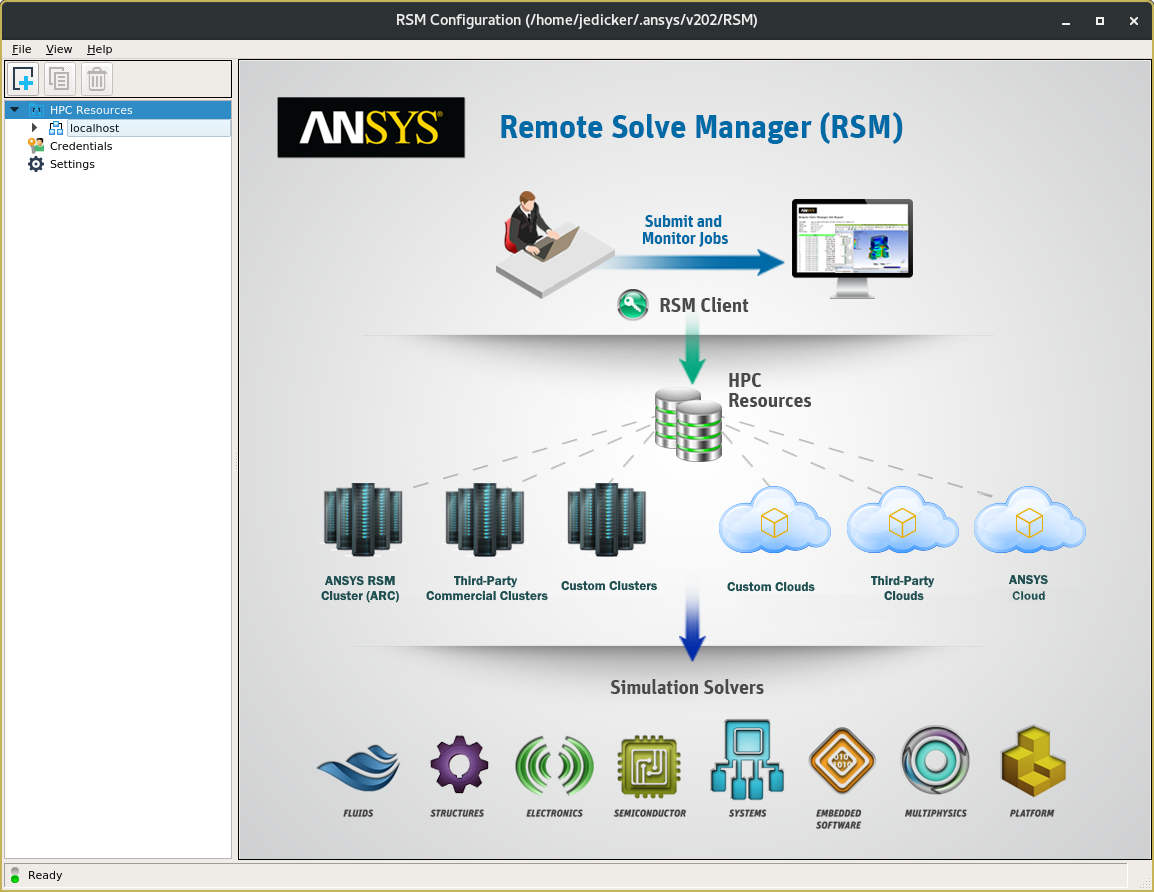This screenshot has width=1154, height=892.
Task: Select the localhost tree entry
Action: [x=94, y=128]
